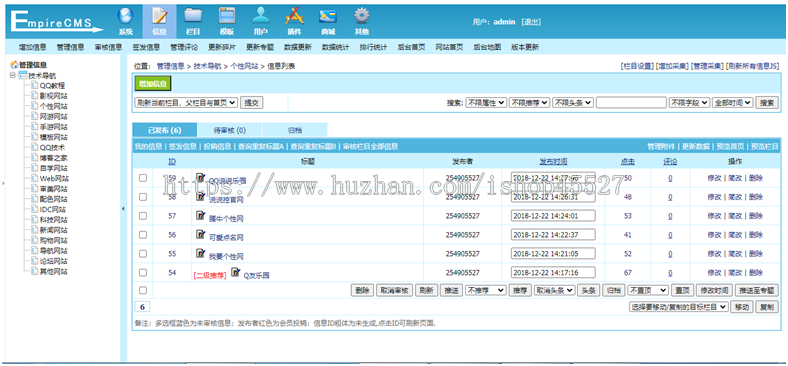Click the edit icon beside 腾牛个性网
This screenshot has height=366, width=788.
[x=201, y=215]
